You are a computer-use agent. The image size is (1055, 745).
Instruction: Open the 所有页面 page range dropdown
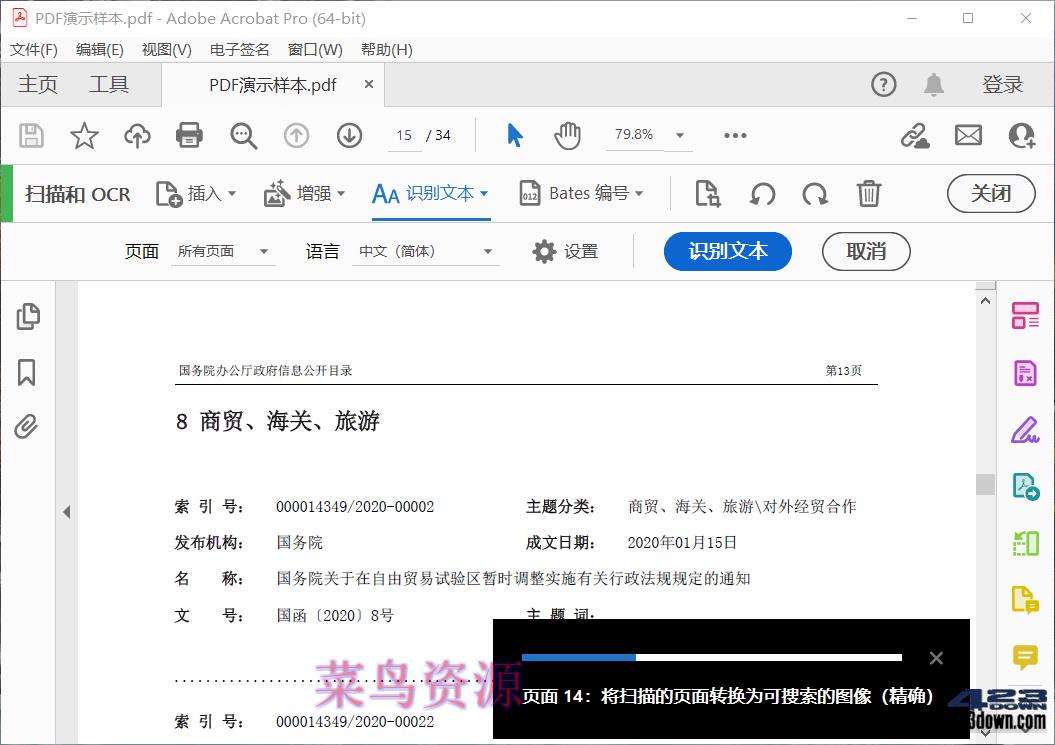(223, 252)
